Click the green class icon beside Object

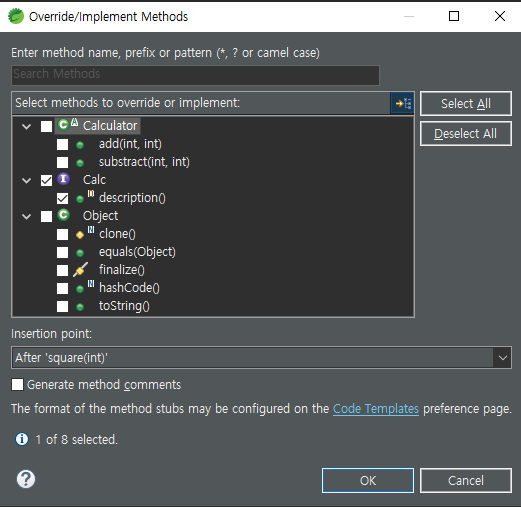click(63, 215)
